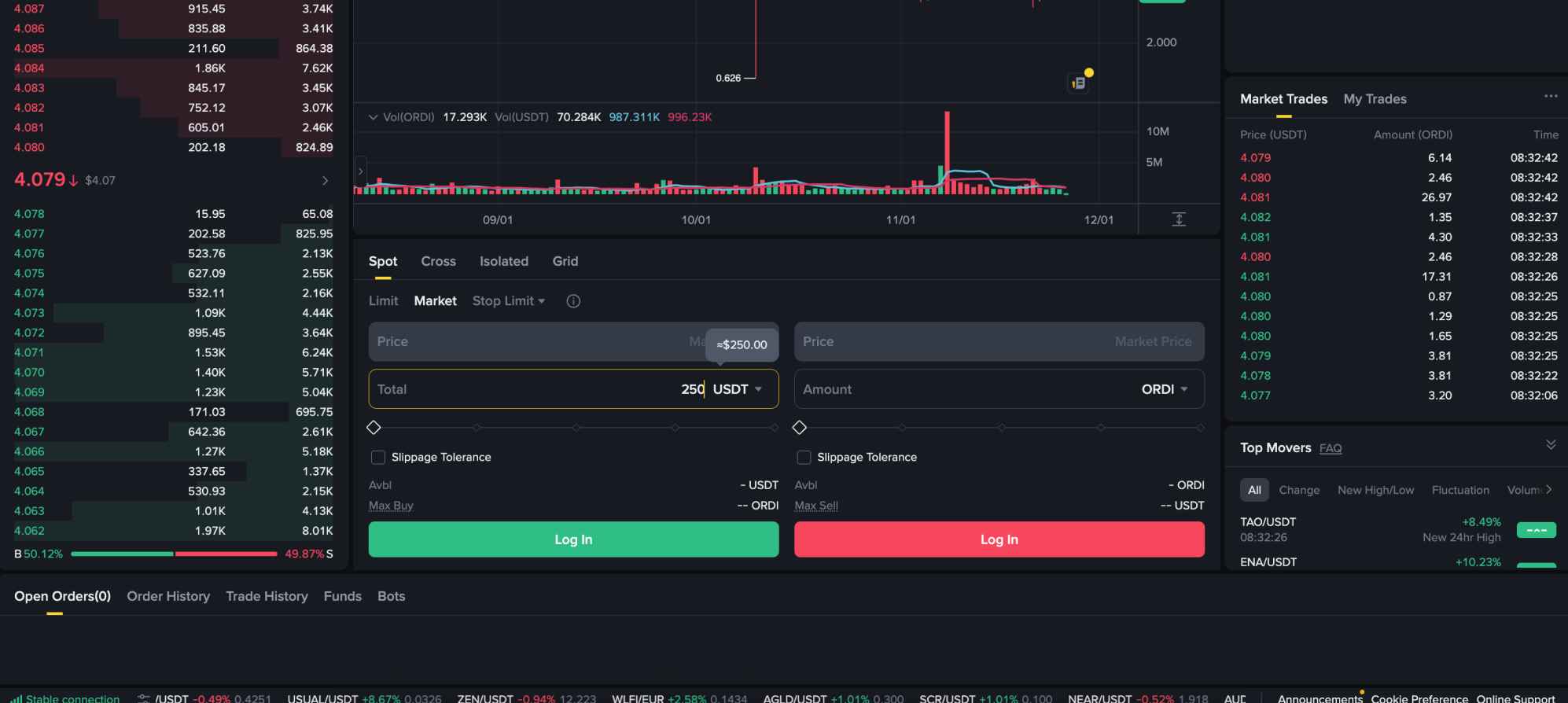Open the order type info icon
The height and width of the screenshot is (703, 1568).
(573, 301)
